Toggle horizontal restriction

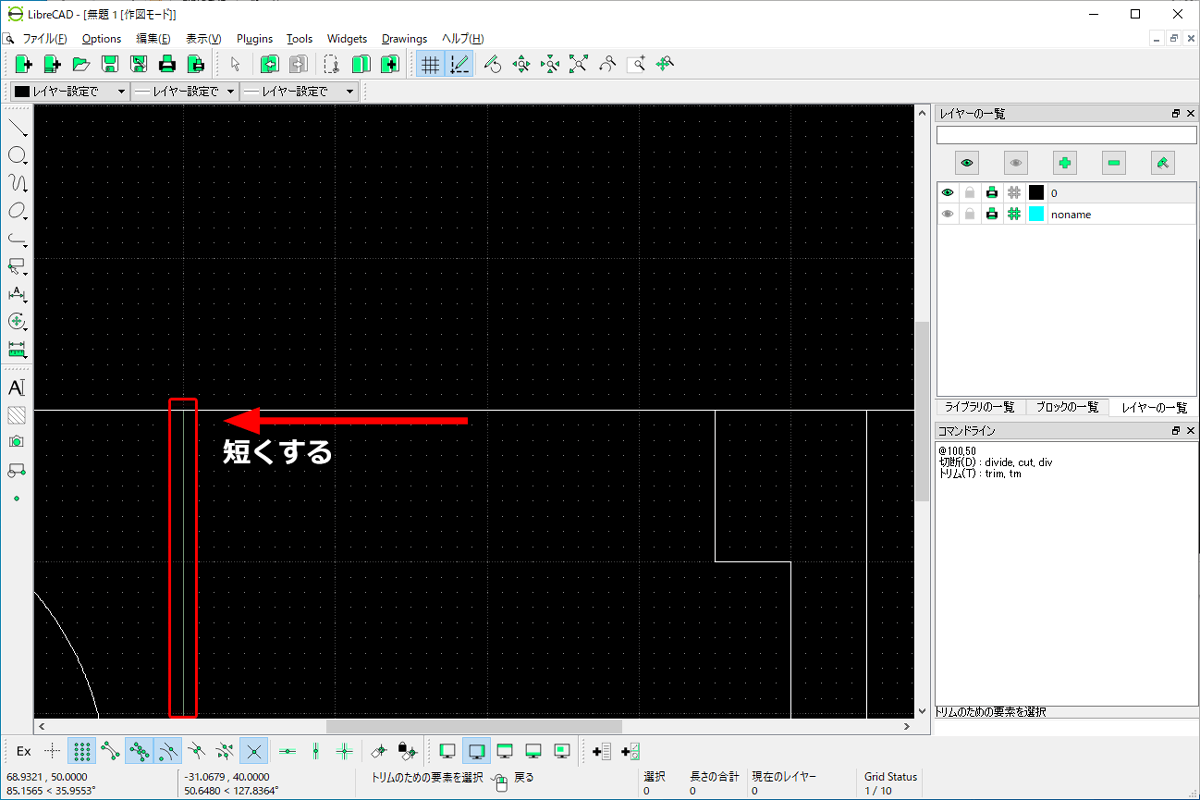288,750
